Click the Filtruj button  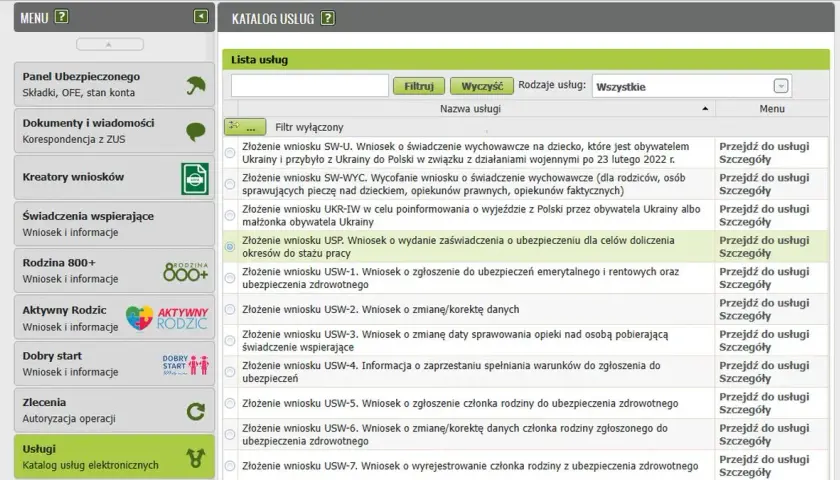(419, 86)
